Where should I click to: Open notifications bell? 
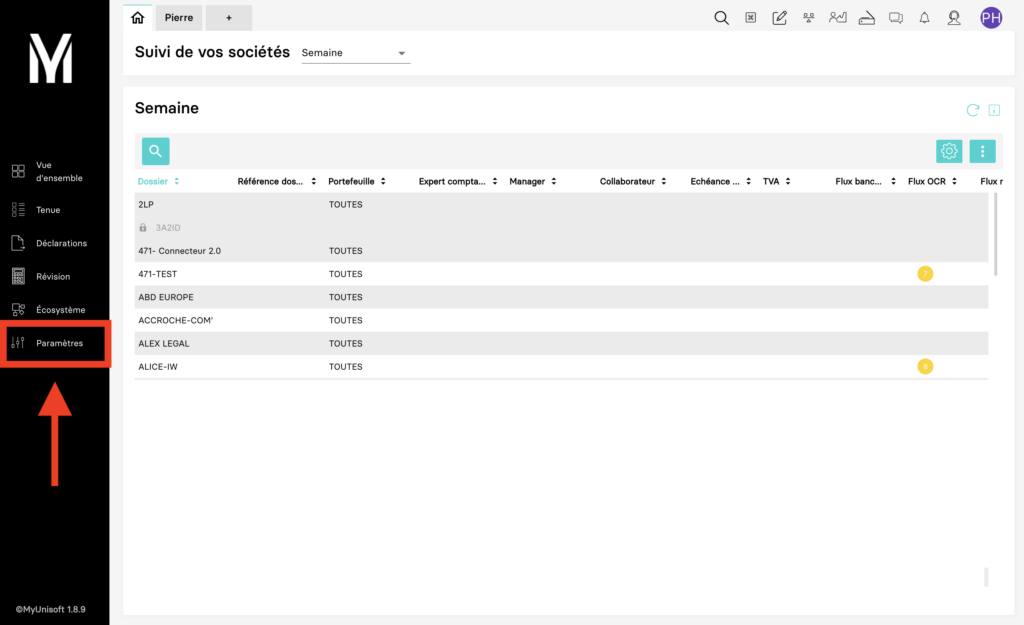(924, 18)
